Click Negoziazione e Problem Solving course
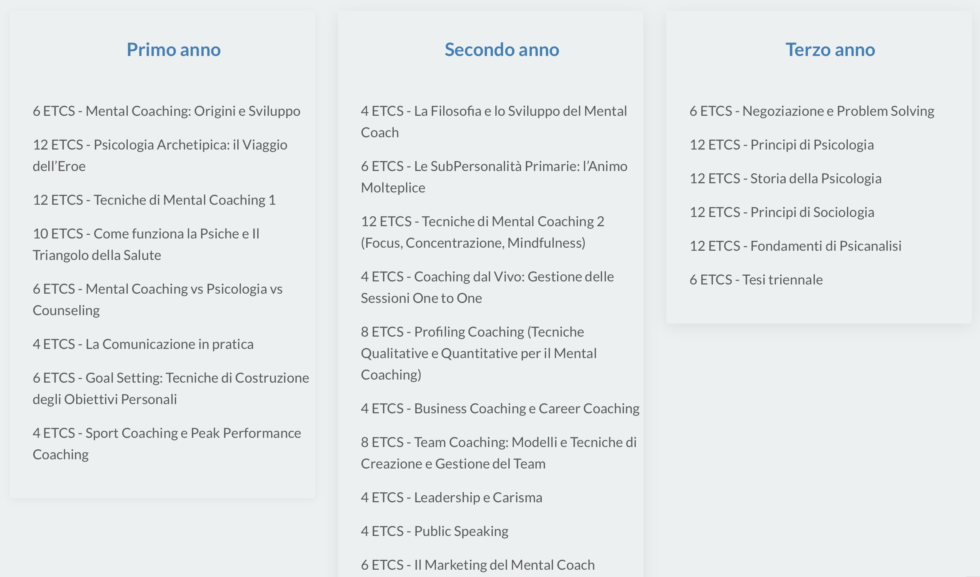The height and width of the screenshot is (577, 980). coord(811,111)
